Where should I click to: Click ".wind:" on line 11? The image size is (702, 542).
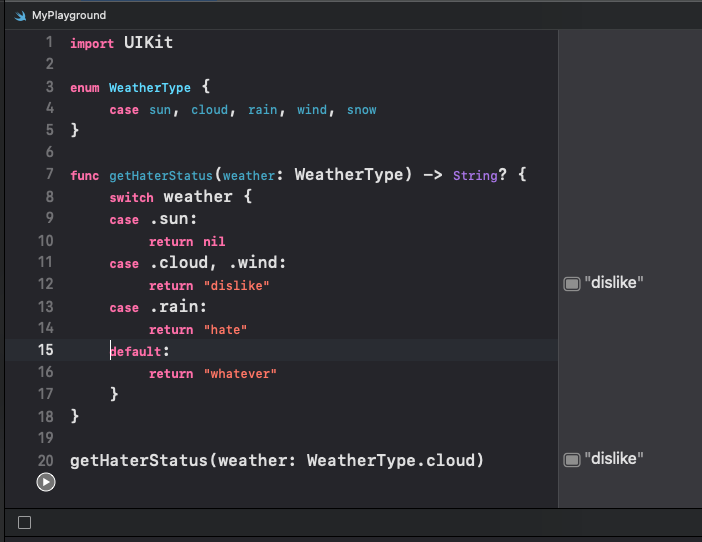click(257, 263)
